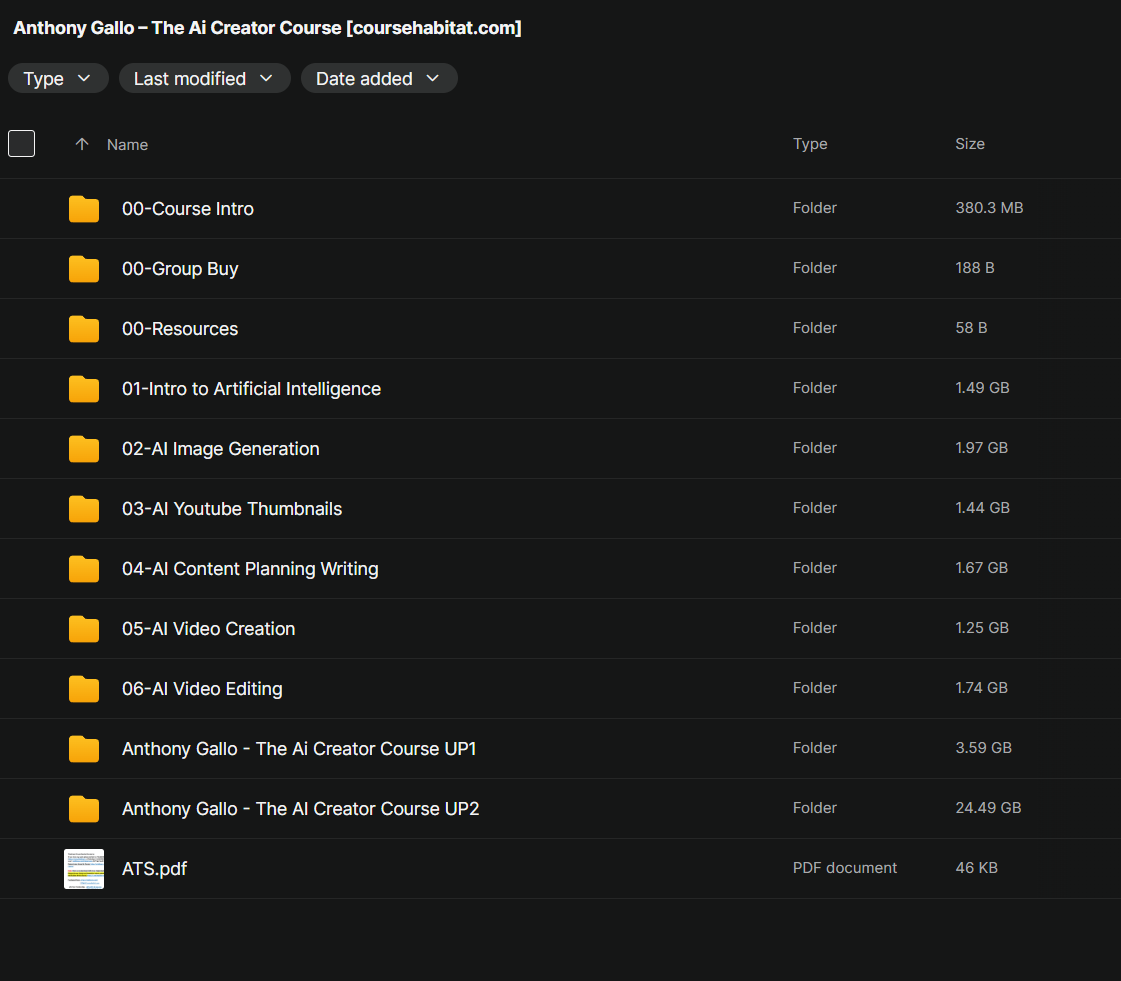Click the Course UP2 folder icon

coord(84,809)
